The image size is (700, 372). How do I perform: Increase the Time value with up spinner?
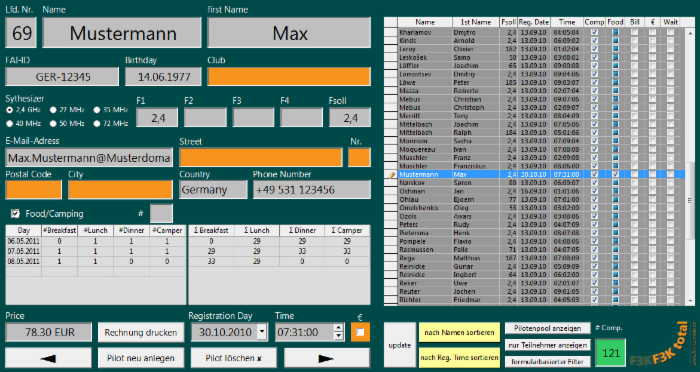tap(339, 328)
